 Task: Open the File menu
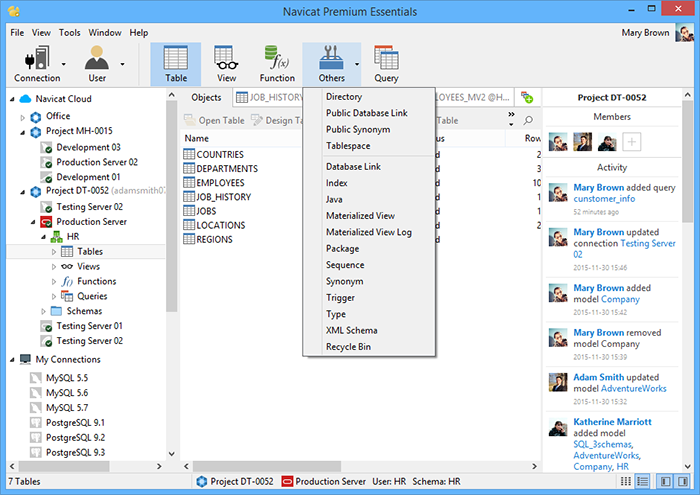pyautogui.click(x=17, y=33)
